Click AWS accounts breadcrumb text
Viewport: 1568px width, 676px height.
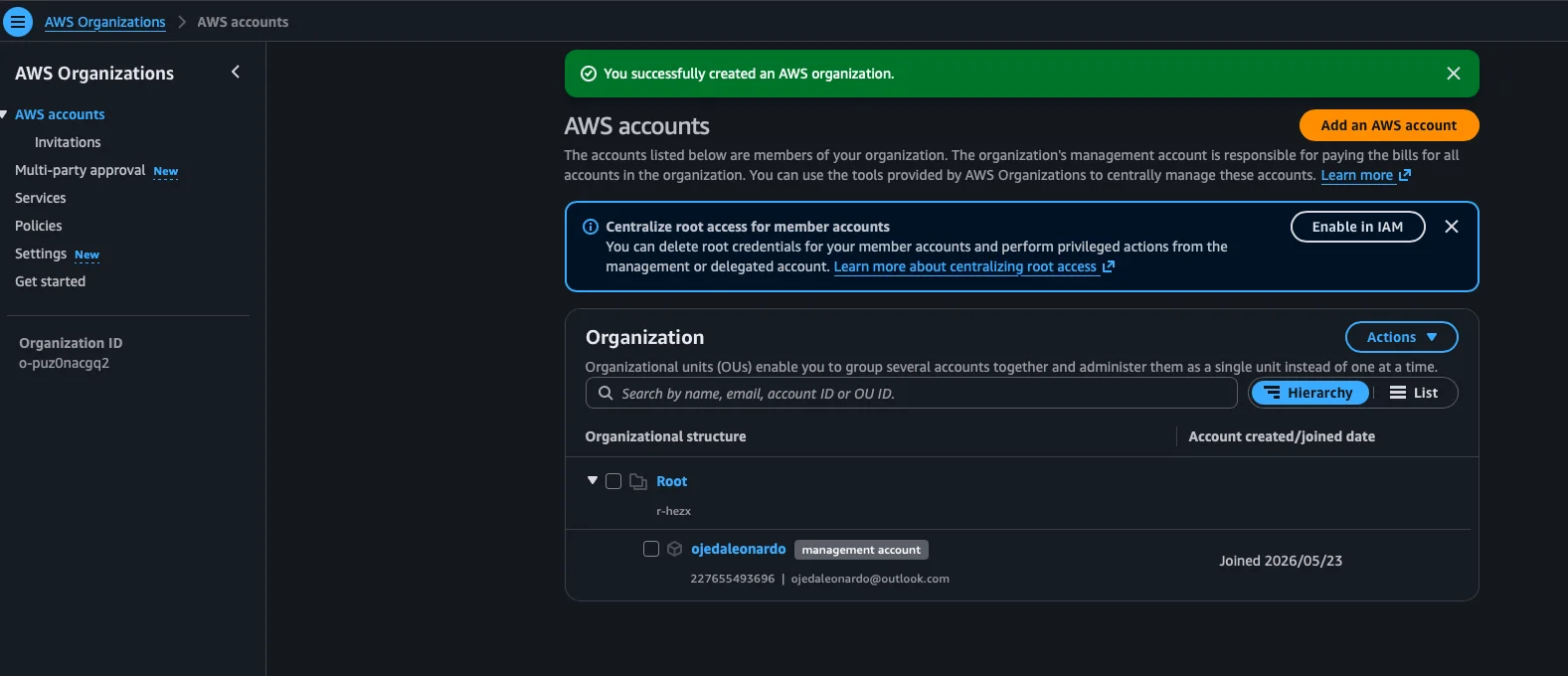click(x=243, y=22)
